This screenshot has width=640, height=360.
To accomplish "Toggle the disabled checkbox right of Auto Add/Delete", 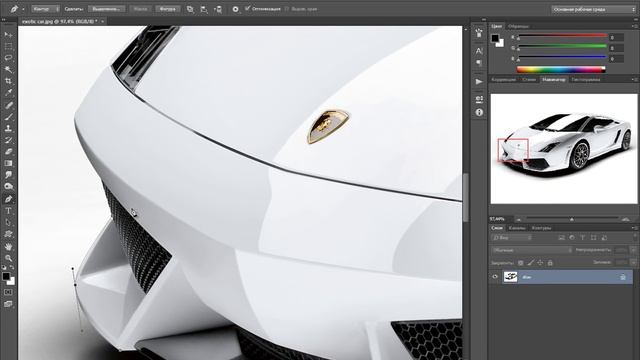I will click(287, 9).
